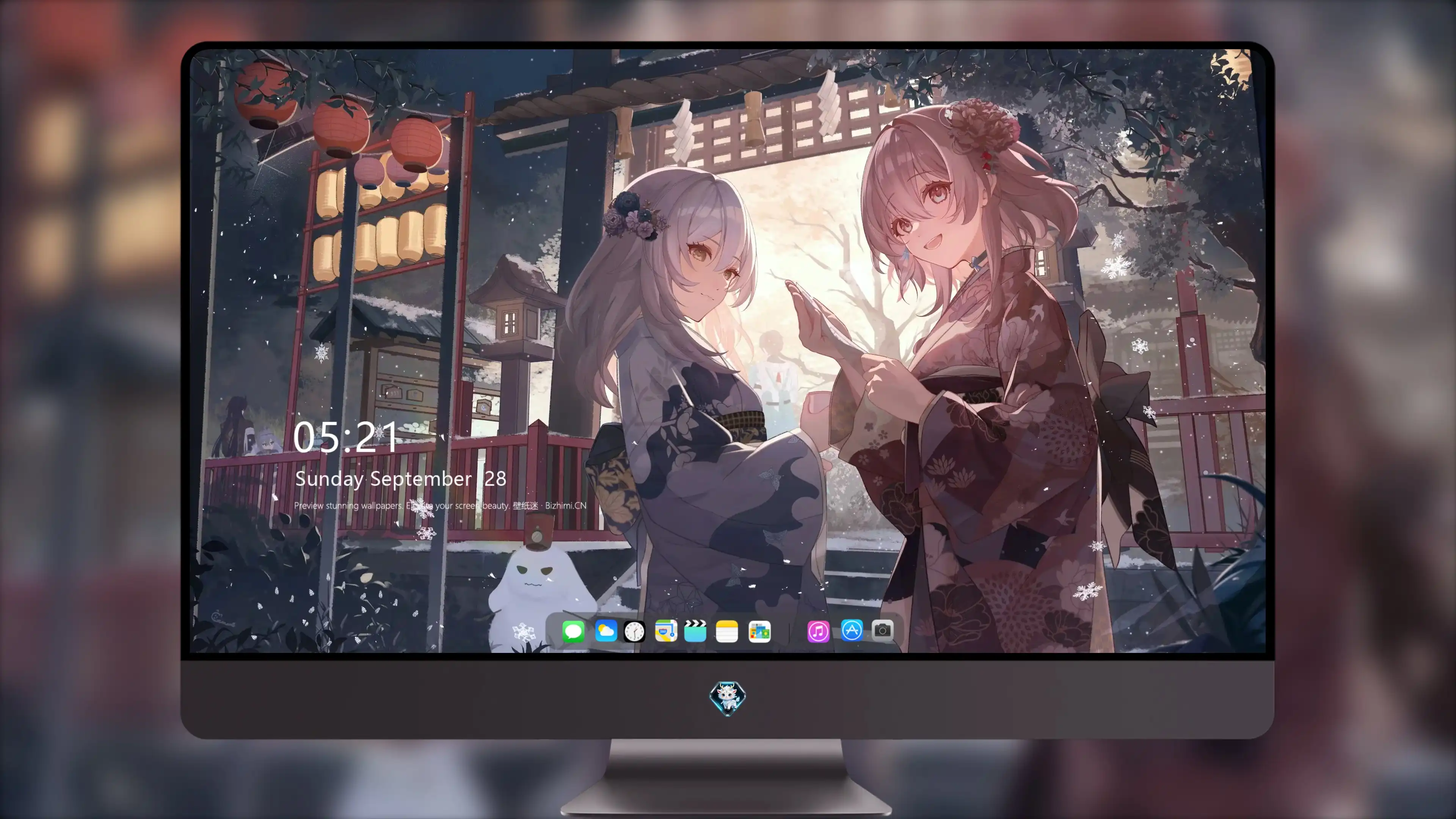Click the dragon logo on the monitor chin
Image resolution: width=1456 pixels, height=819 pixels.
(x=728, y=698)
